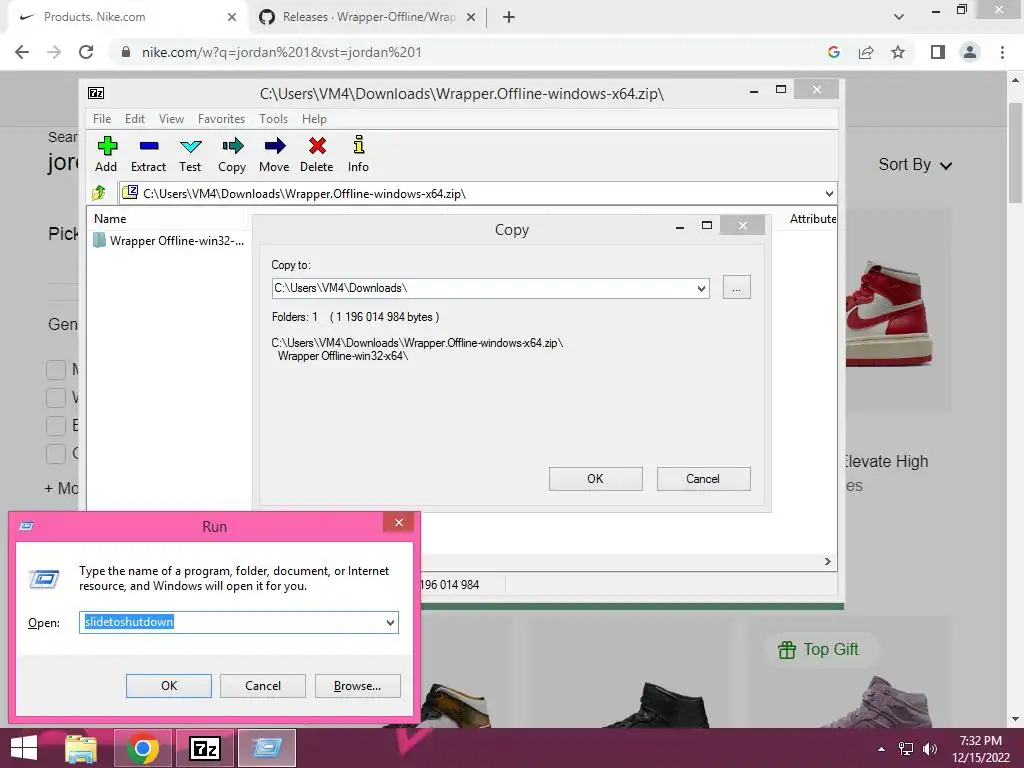Open the 7-Zip Edit menu
Screen dimensions: 1024x768
point(135,119)
